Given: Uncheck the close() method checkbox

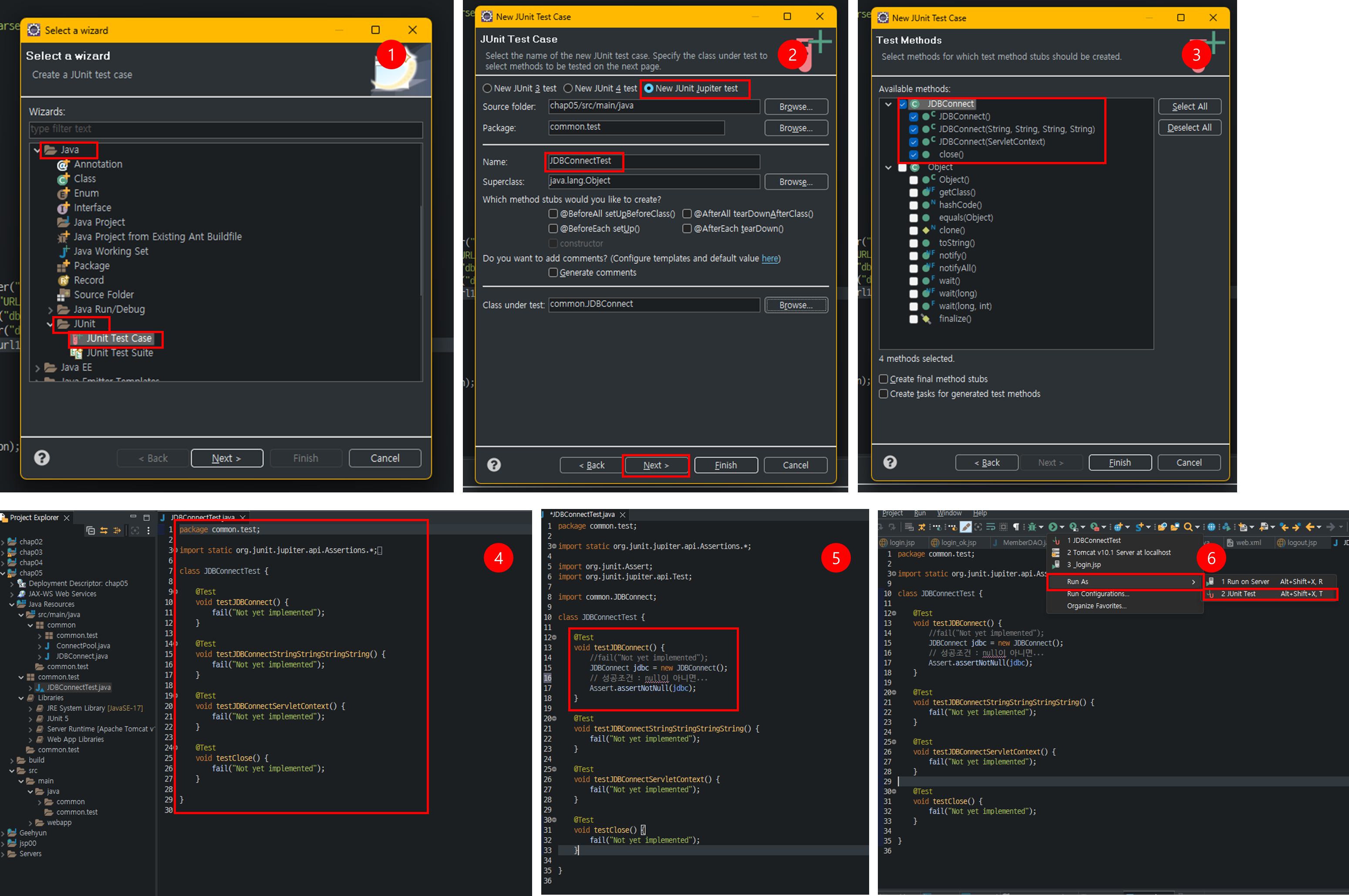Looking at the screenshot, I should coord(913,155).
